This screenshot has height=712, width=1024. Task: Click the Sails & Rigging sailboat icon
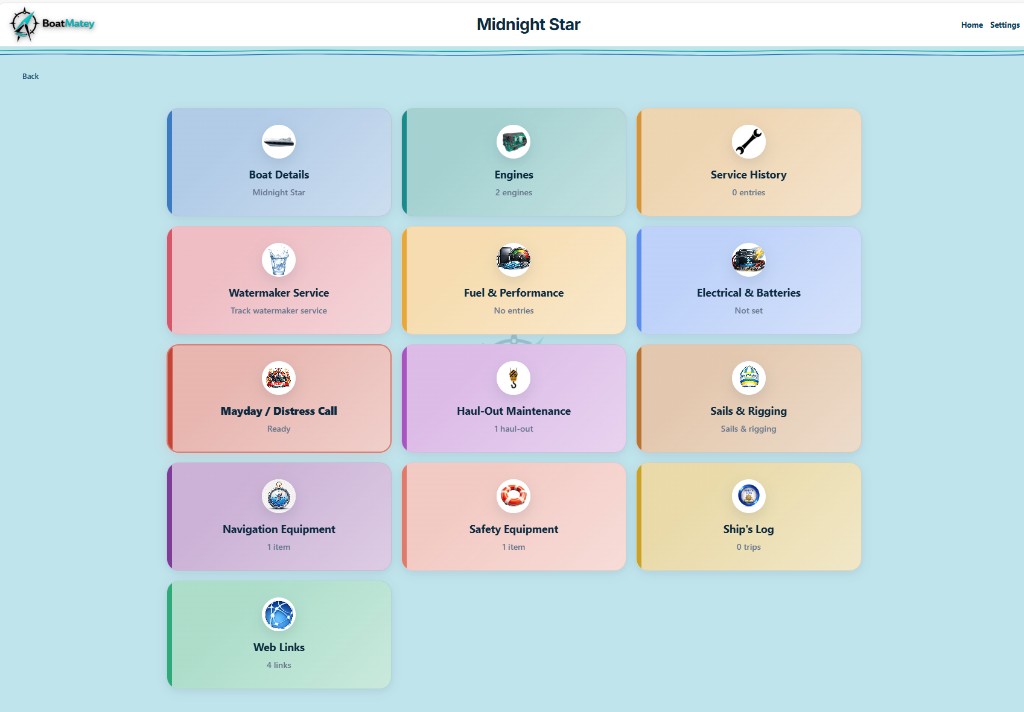[x=748, y=378]
